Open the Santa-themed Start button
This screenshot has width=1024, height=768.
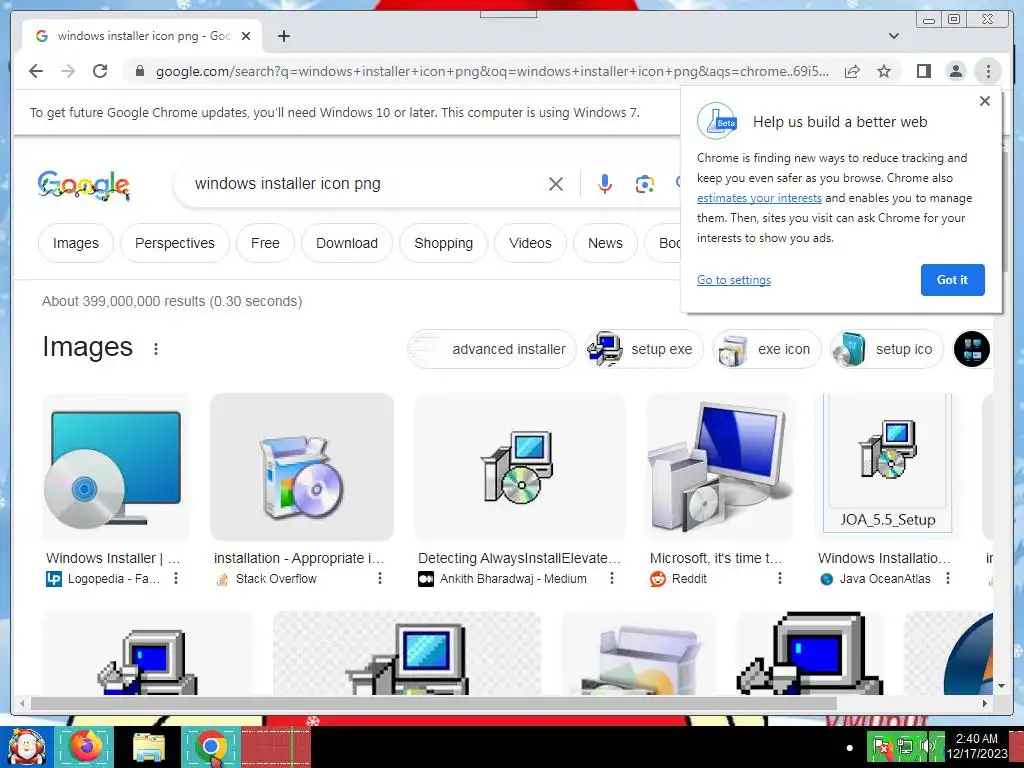(x=26, y=746)
